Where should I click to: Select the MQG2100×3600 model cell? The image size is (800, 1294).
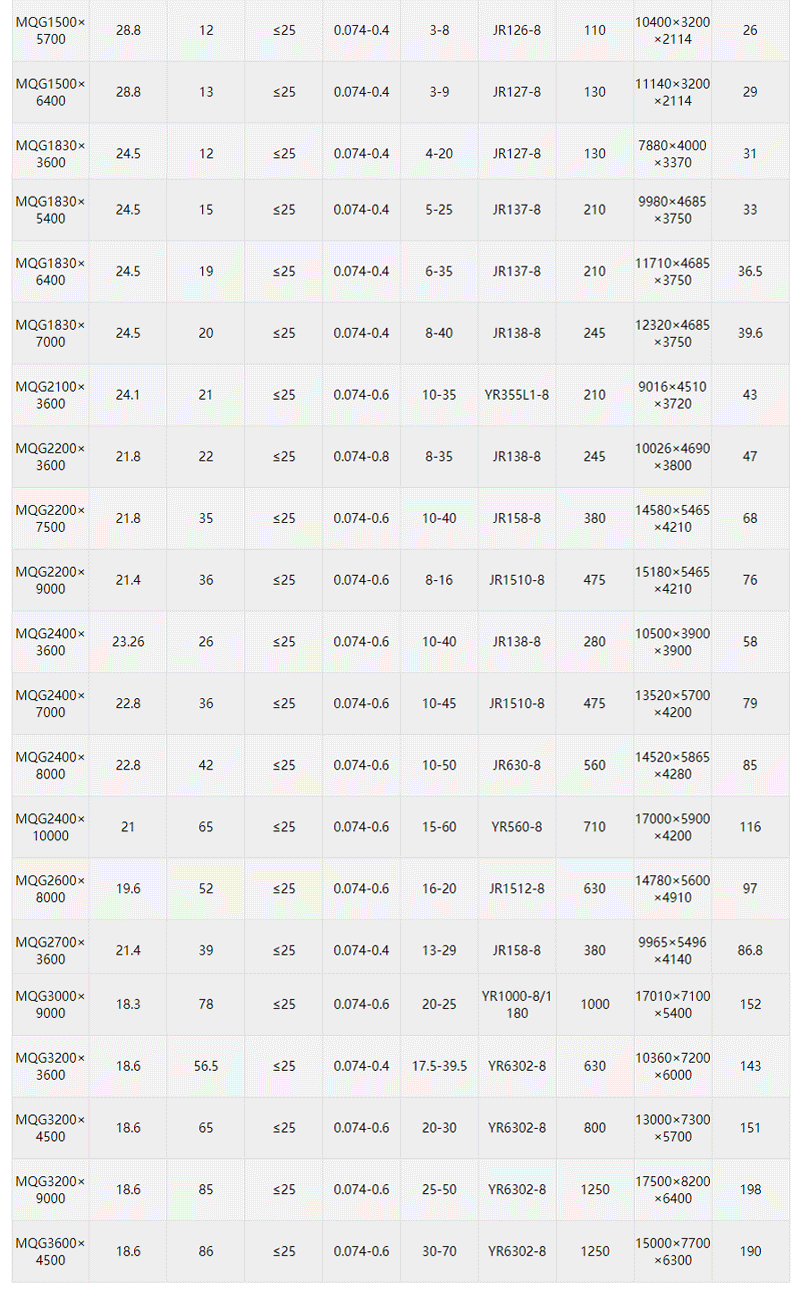tap(50, 395)
